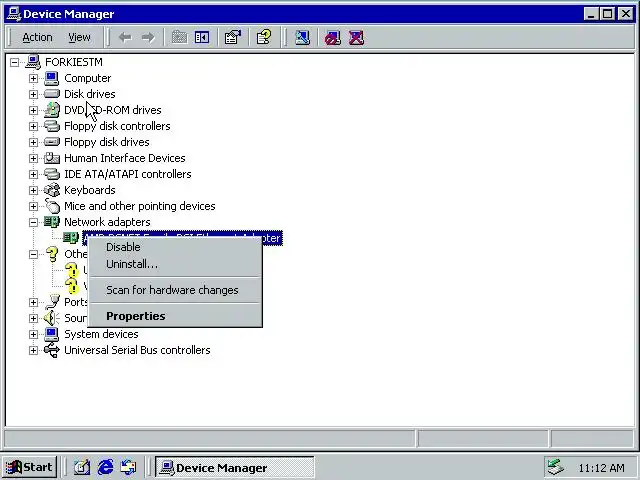Click the Human Interface Devices icon
This screenshot has height=480, width=640.
[x=51, y=158]
